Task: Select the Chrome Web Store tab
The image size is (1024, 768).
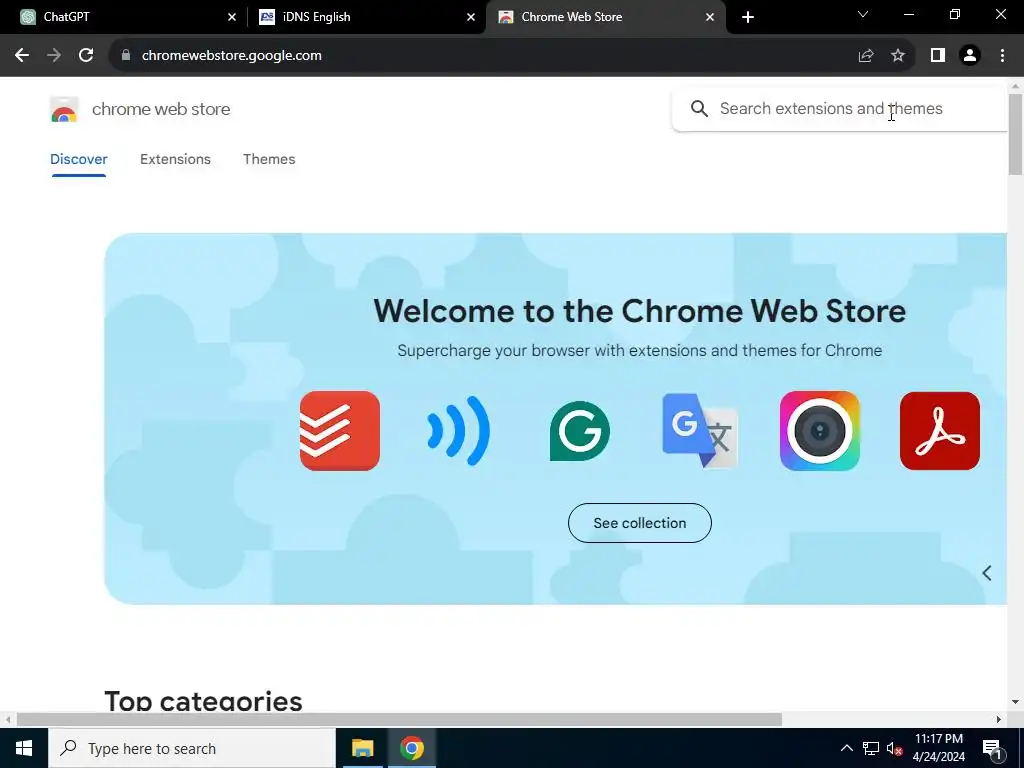Action: point(606,17)
